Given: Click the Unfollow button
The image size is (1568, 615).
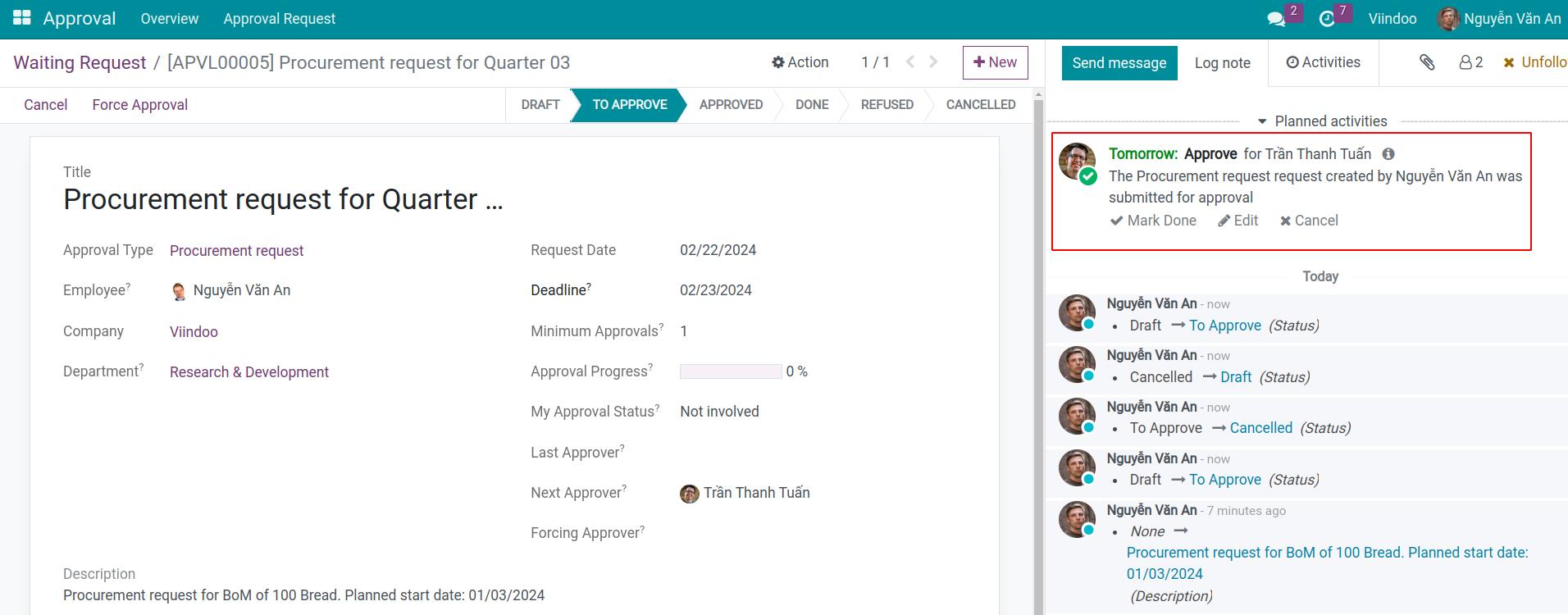Looking at the screenshot, I should [x=1534, y=62].
